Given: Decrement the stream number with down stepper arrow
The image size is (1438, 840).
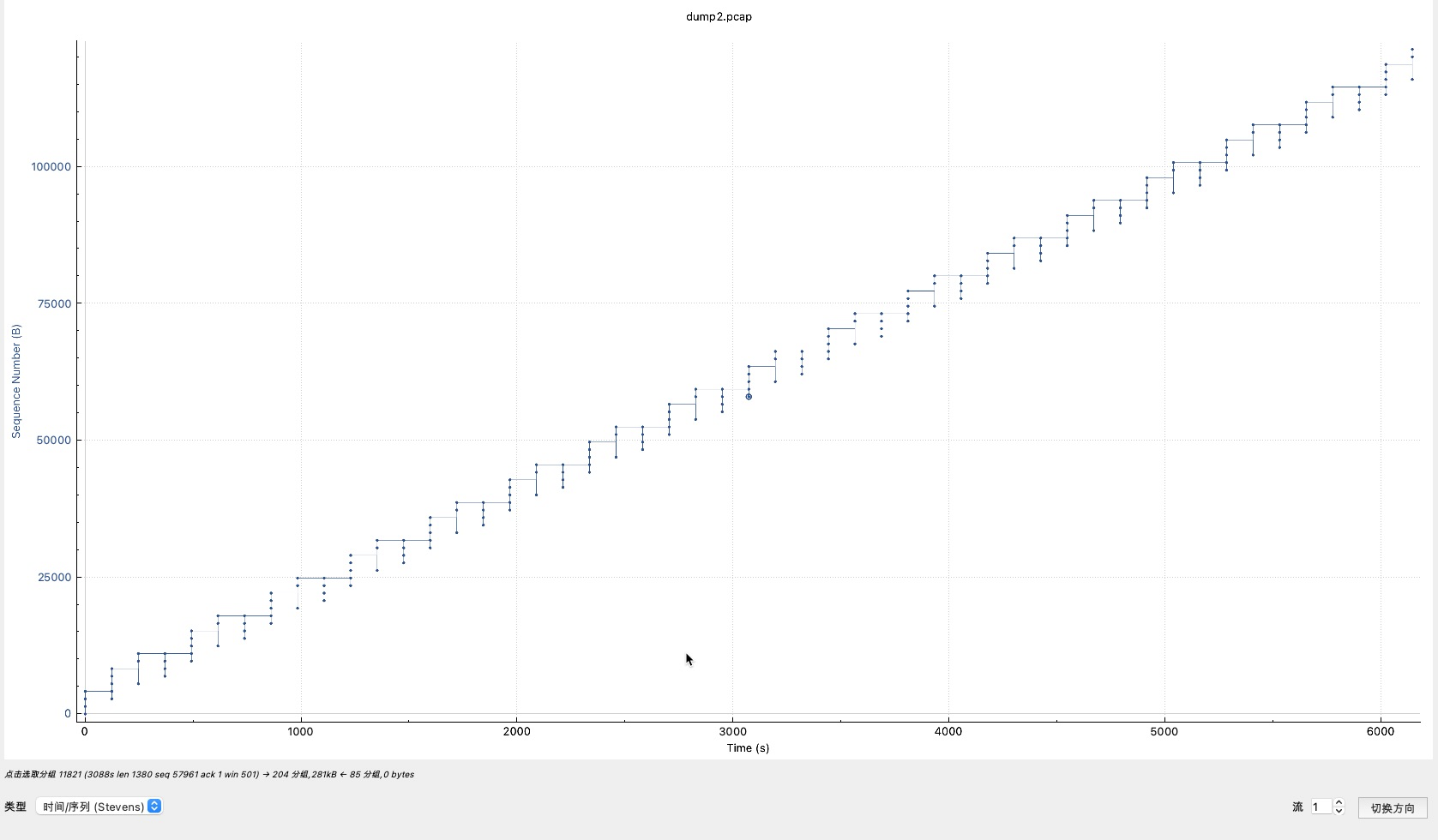Looking at the screenshot, I should coord(1339,811).
